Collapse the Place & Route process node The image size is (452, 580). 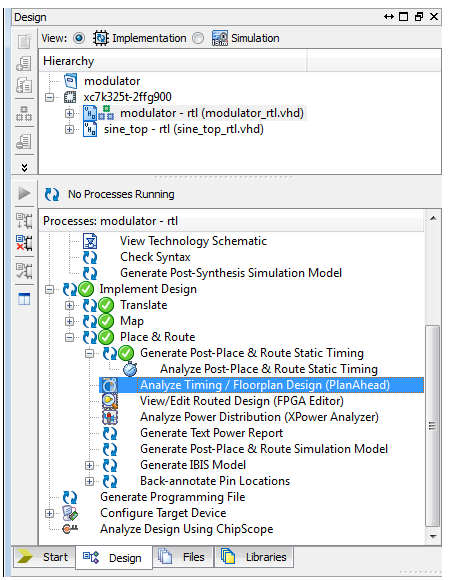(x=69, y=337)
